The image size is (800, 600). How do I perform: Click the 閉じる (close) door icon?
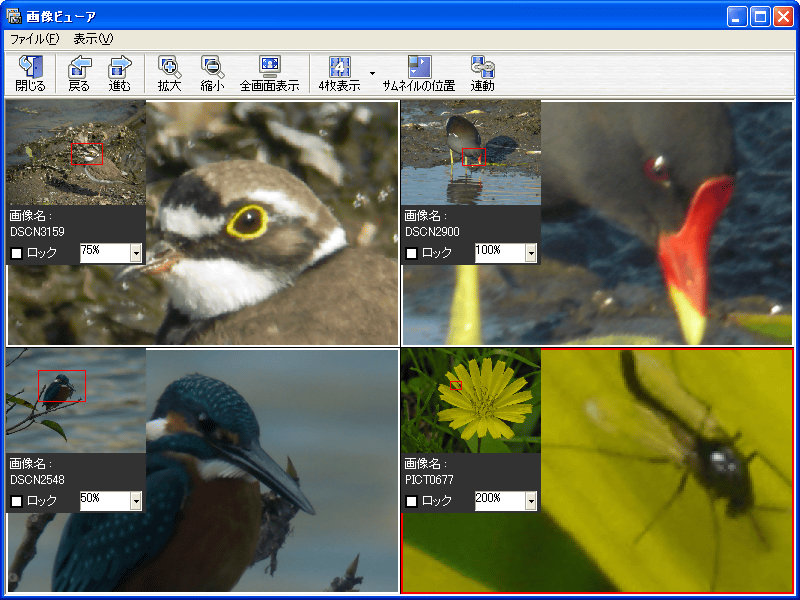click(31, 66)
